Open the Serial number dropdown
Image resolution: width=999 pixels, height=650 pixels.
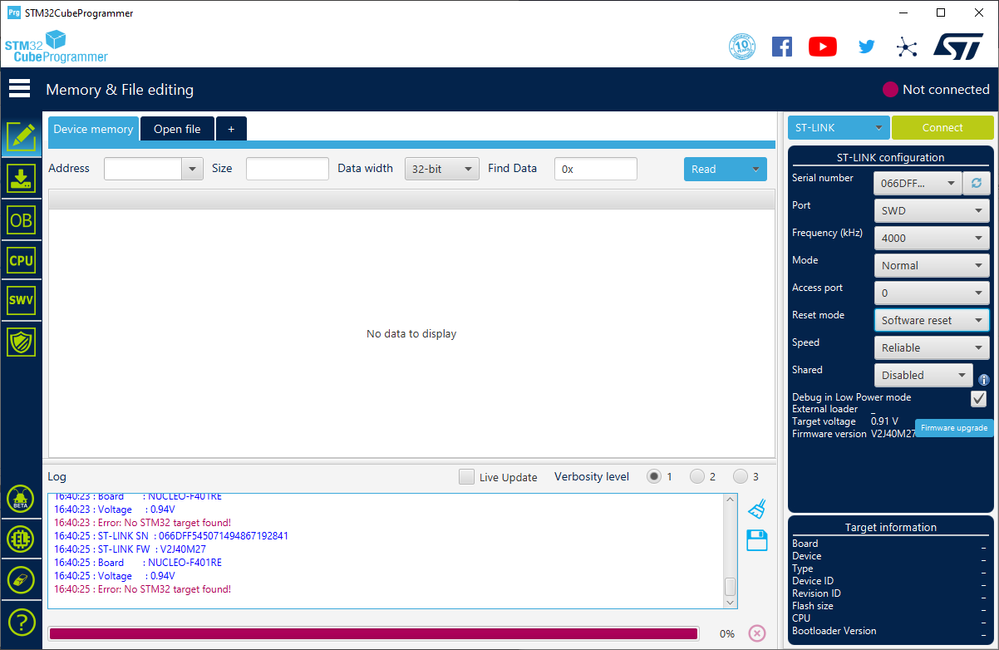(x=918, y=183)
